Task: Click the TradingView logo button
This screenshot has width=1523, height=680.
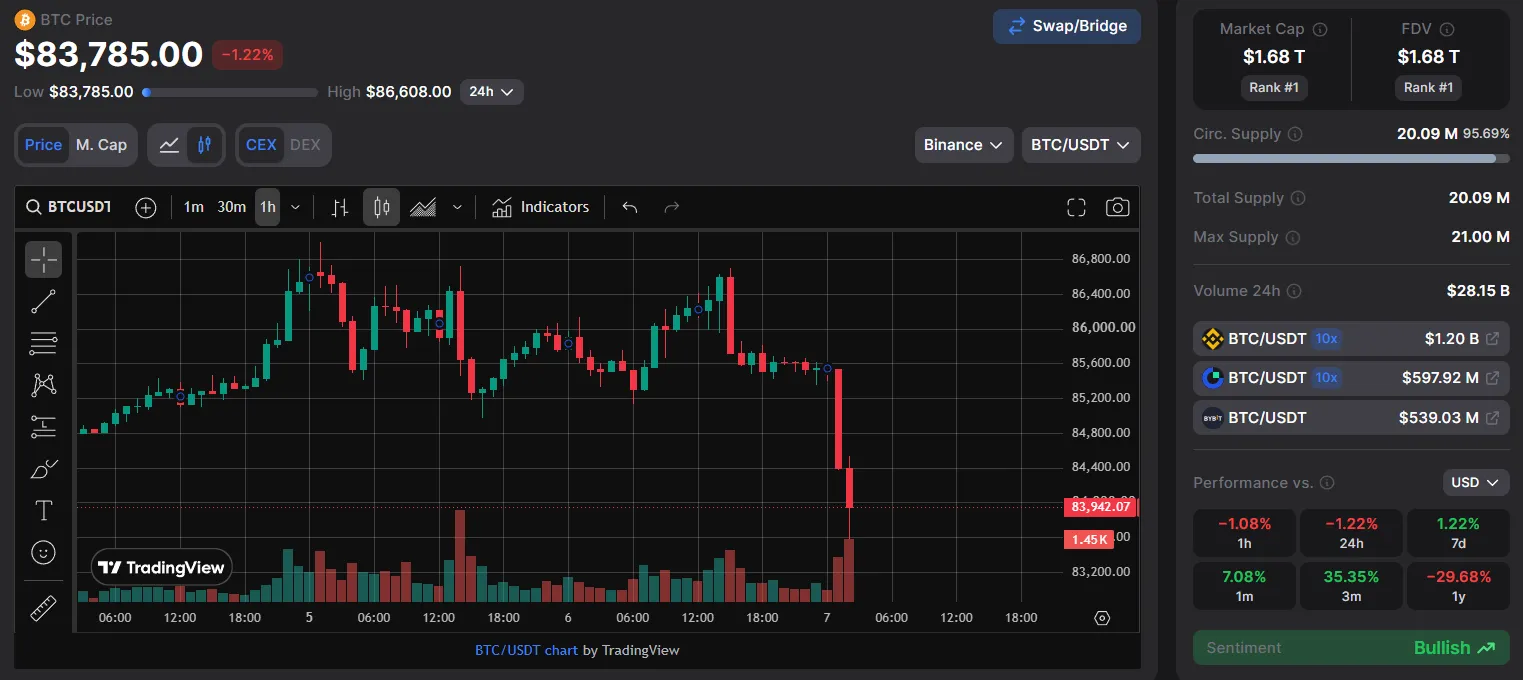Action: 163,568
